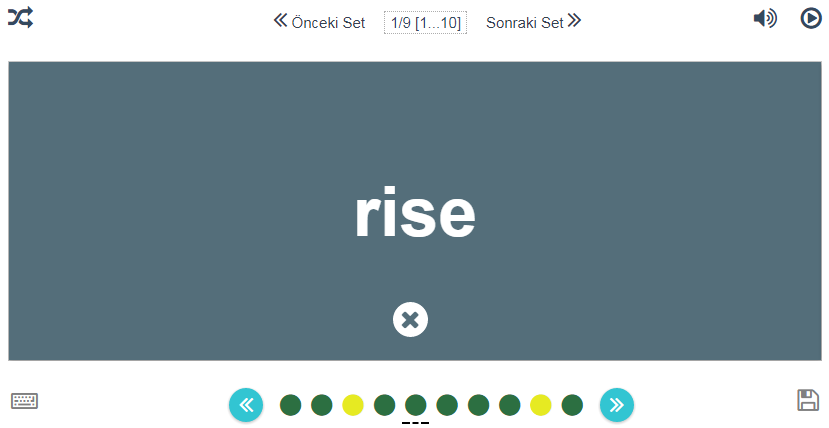This screenshot has width=829, height=428.
Task: Go to next card with the teal arrow
Action: (x=617, y=405)
